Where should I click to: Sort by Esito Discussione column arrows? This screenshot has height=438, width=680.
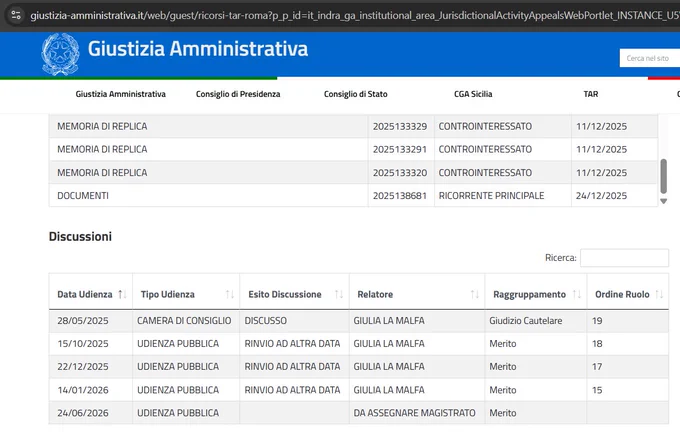(x=339, y=294)
